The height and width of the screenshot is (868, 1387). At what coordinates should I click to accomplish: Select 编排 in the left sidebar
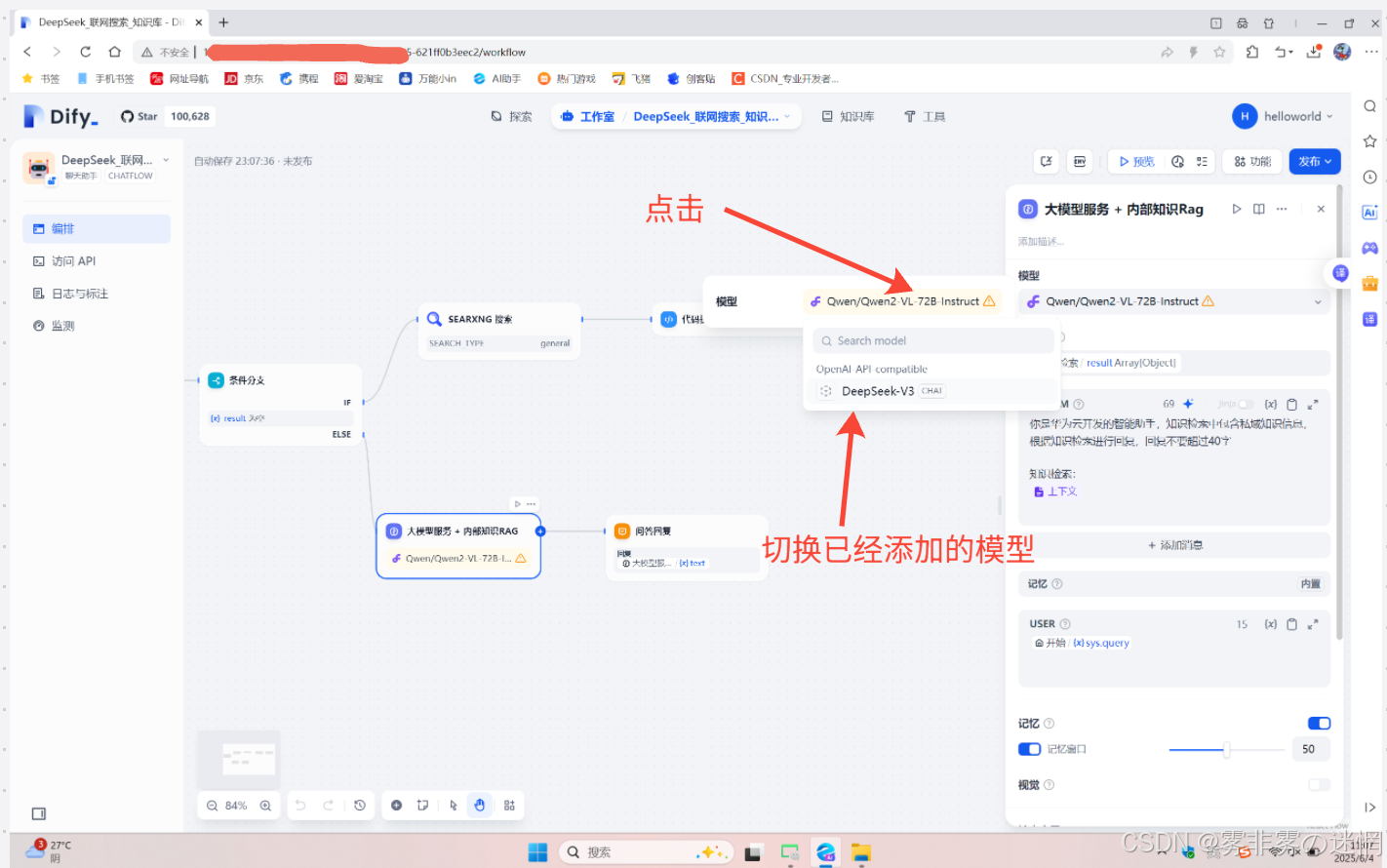97,228
